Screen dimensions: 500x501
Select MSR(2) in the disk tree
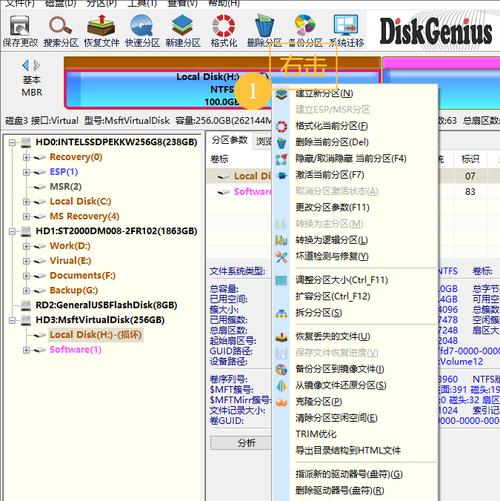pyautogui.click(x=66, y=187)
